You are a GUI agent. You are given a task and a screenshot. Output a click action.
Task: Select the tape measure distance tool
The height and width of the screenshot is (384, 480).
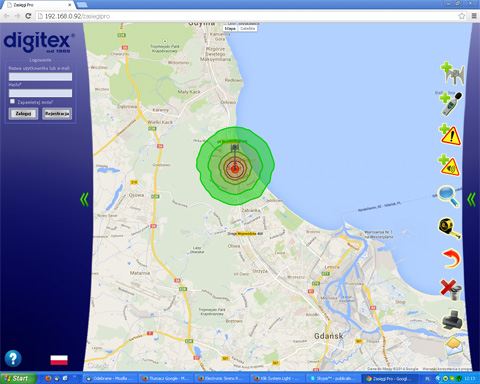[x=449, y=228]
